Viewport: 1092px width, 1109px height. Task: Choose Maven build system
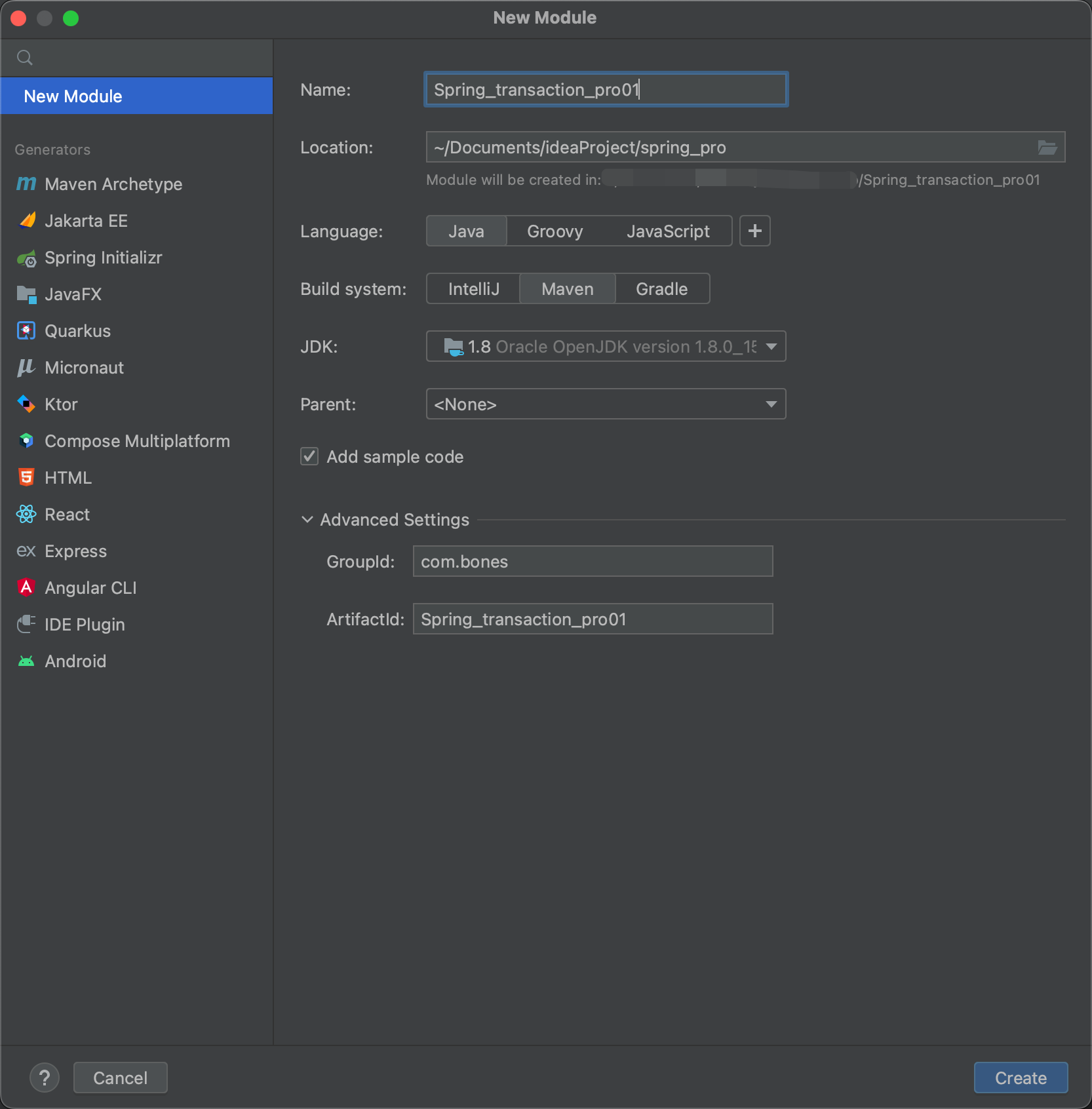[568, 289]
